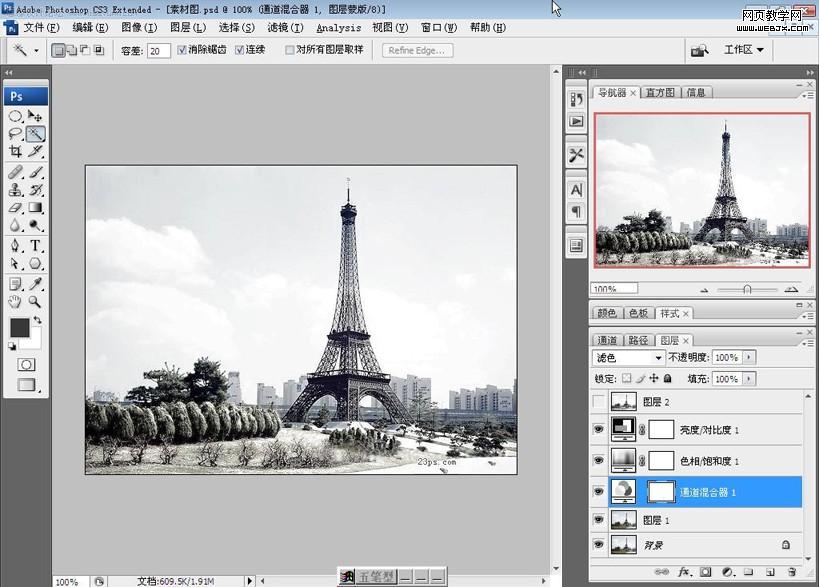Switch to the 通道 tab
The width and height of the screenshot is (819, 587).
tap(607, 340)
